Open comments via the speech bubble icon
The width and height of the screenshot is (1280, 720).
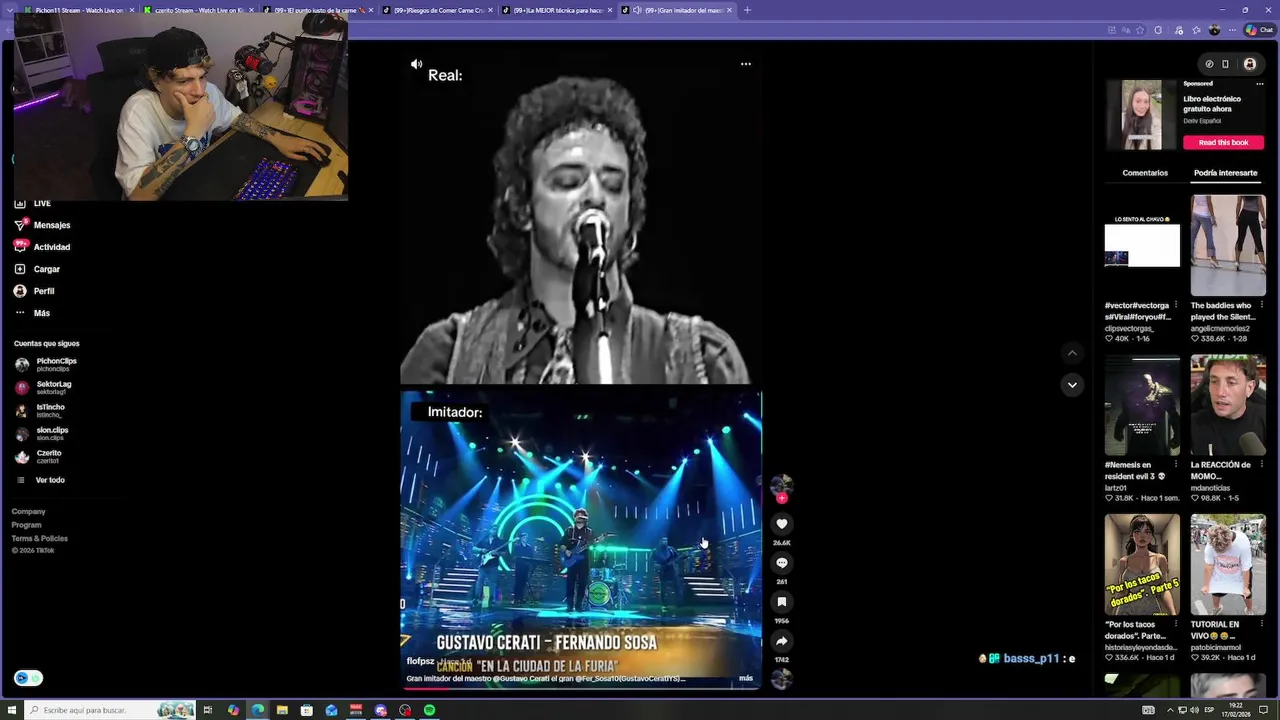[x=782, y=563]
